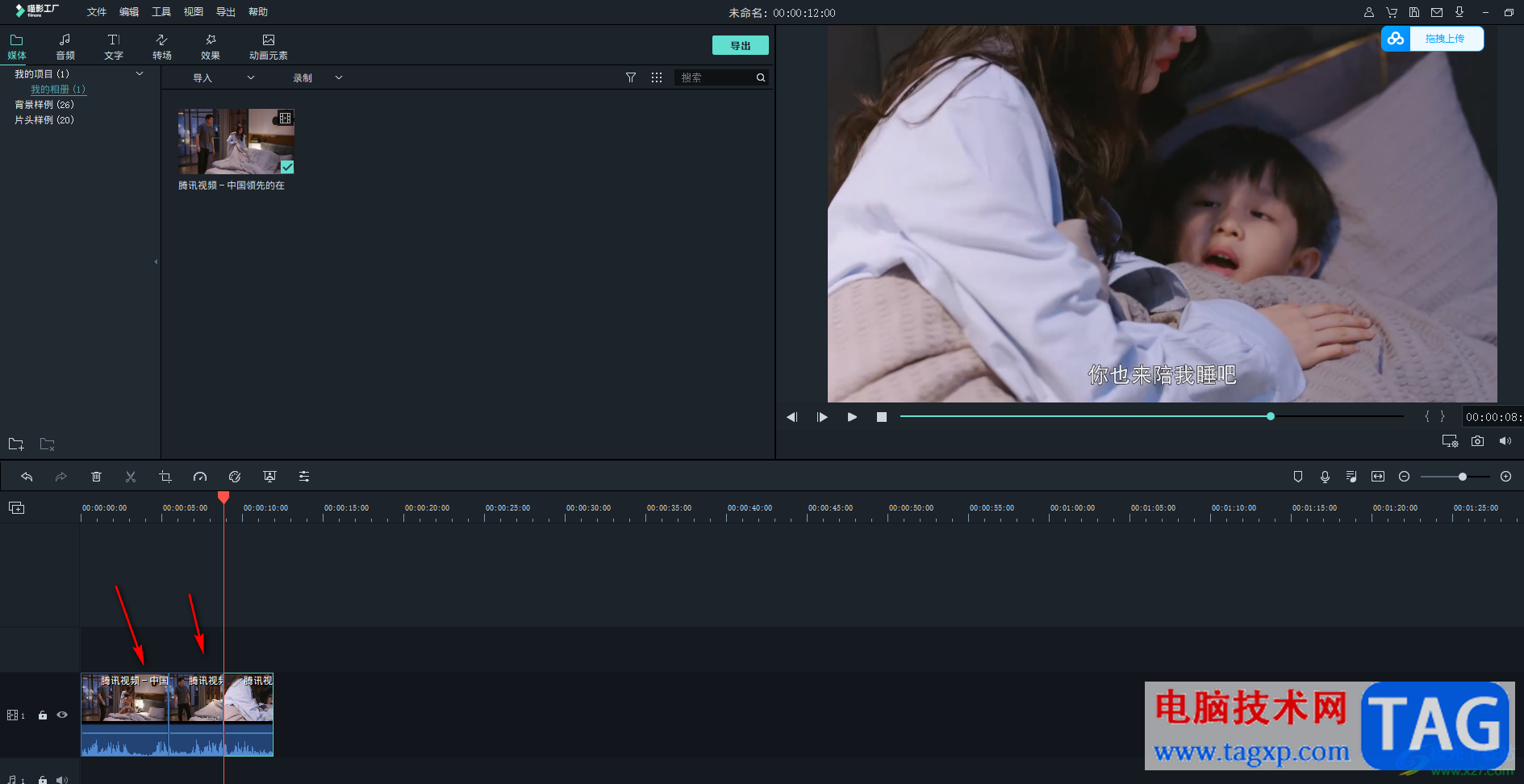Toggle audio track 1 lock
The width and height of the screenshot is (1524, 784).
[x=43, y=780]
